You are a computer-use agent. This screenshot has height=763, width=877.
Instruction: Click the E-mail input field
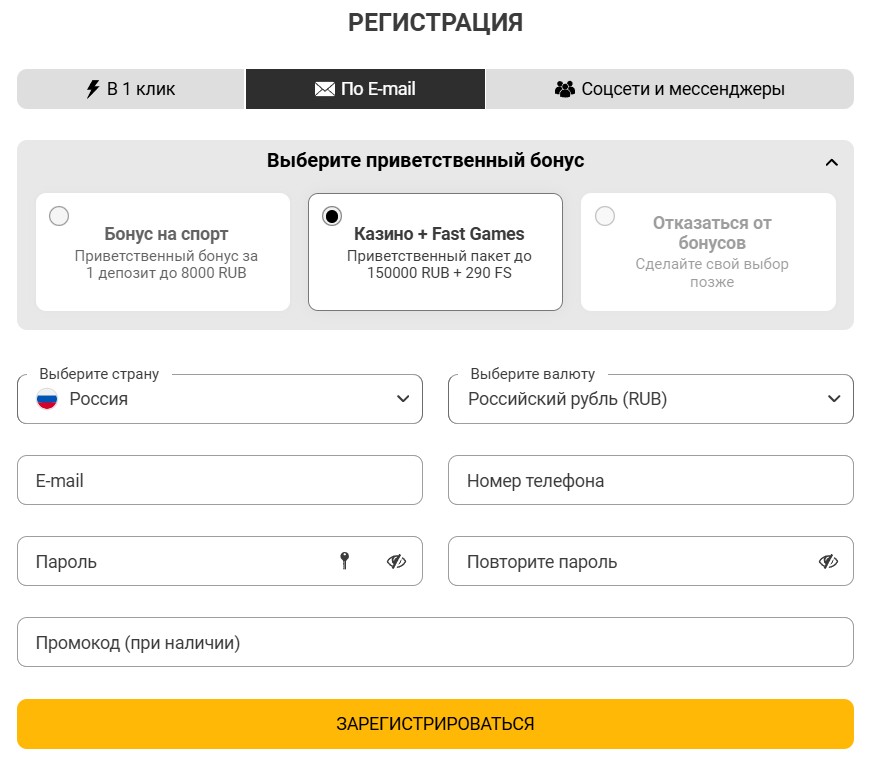point(220,480)
